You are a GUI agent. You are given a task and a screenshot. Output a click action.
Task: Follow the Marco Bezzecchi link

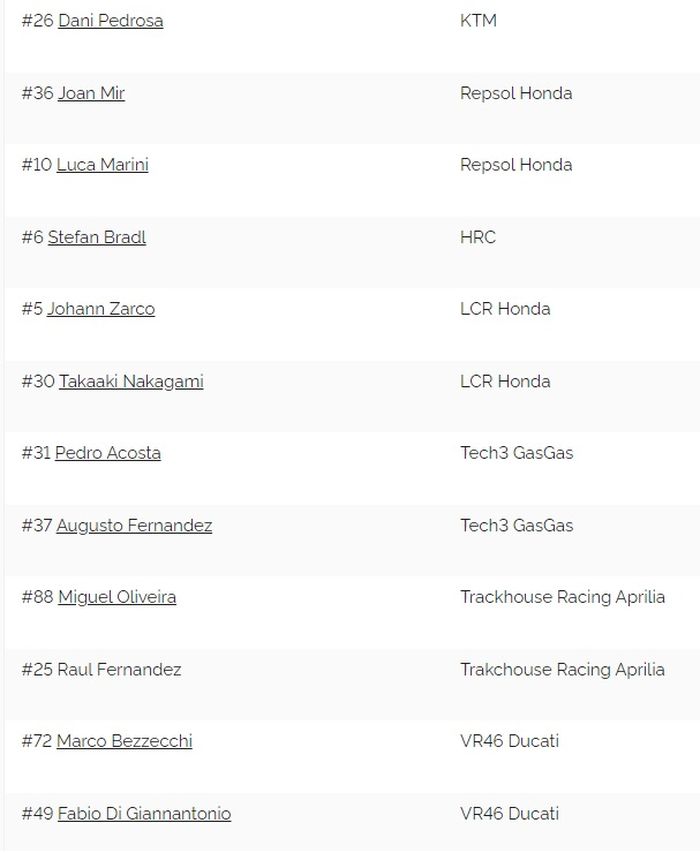point(124,741)
